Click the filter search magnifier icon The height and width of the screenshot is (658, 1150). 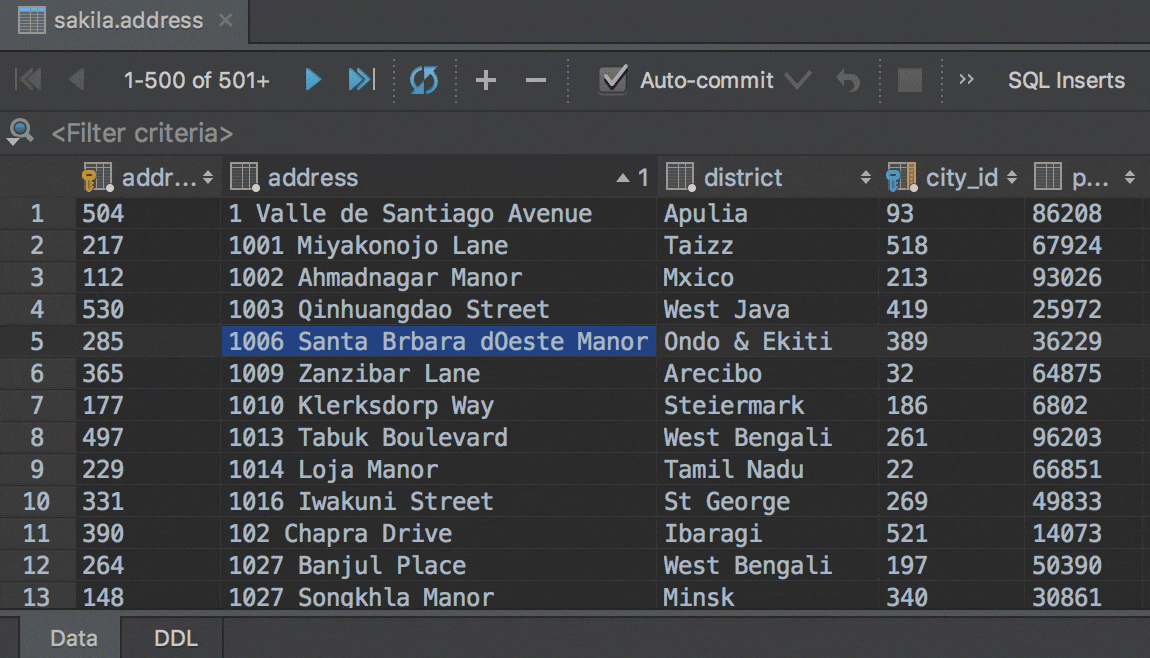pos(21,132)
